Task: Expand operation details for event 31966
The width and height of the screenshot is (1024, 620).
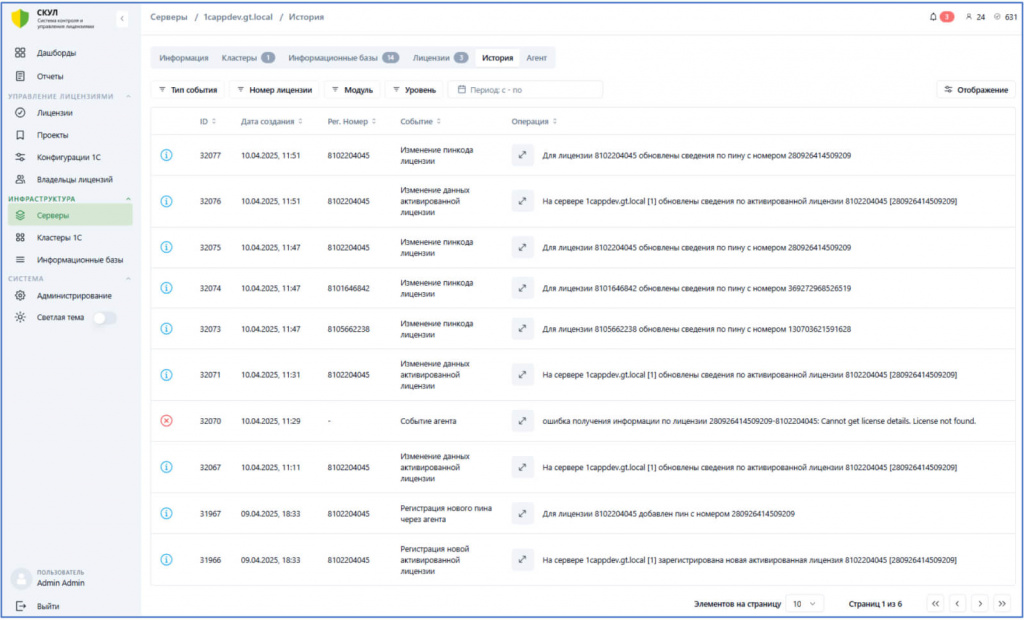Action: pyautogui.click(x=522, y=560)
